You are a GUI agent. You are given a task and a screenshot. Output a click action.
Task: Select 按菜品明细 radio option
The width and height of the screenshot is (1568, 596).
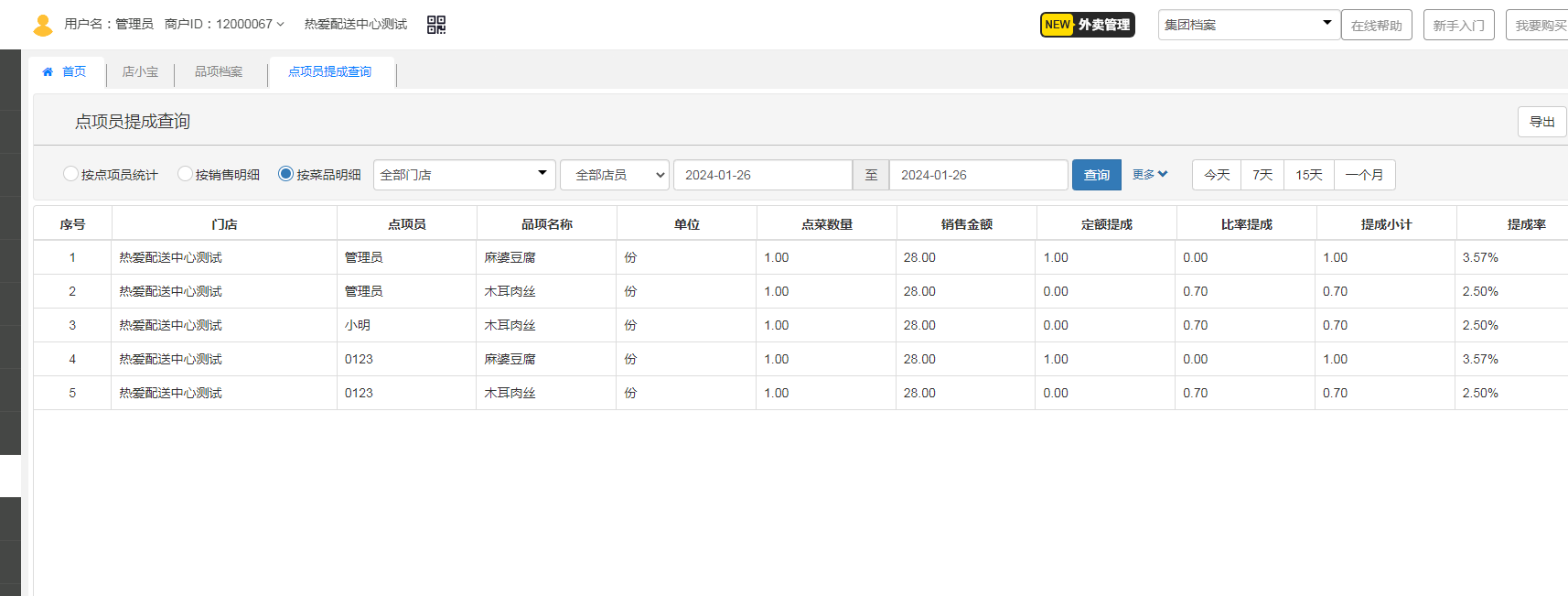pyautogui.click(x=285, y=174)
